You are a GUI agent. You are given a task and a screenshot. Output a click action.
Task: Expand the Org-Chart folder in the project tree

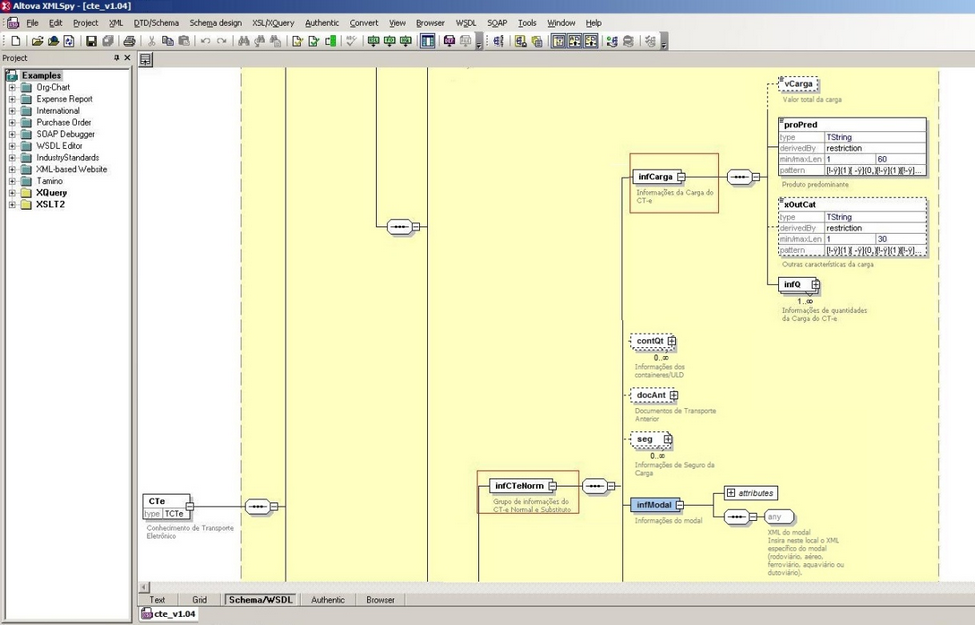tap(12, 88)
